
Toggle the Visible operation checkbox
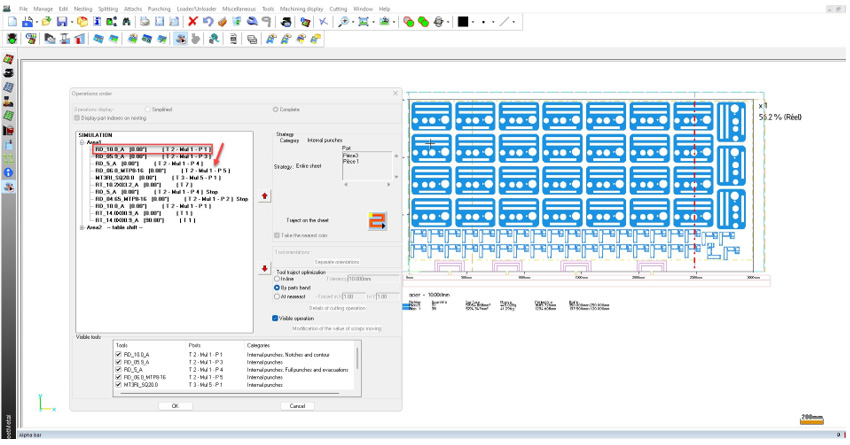[275, 318]
